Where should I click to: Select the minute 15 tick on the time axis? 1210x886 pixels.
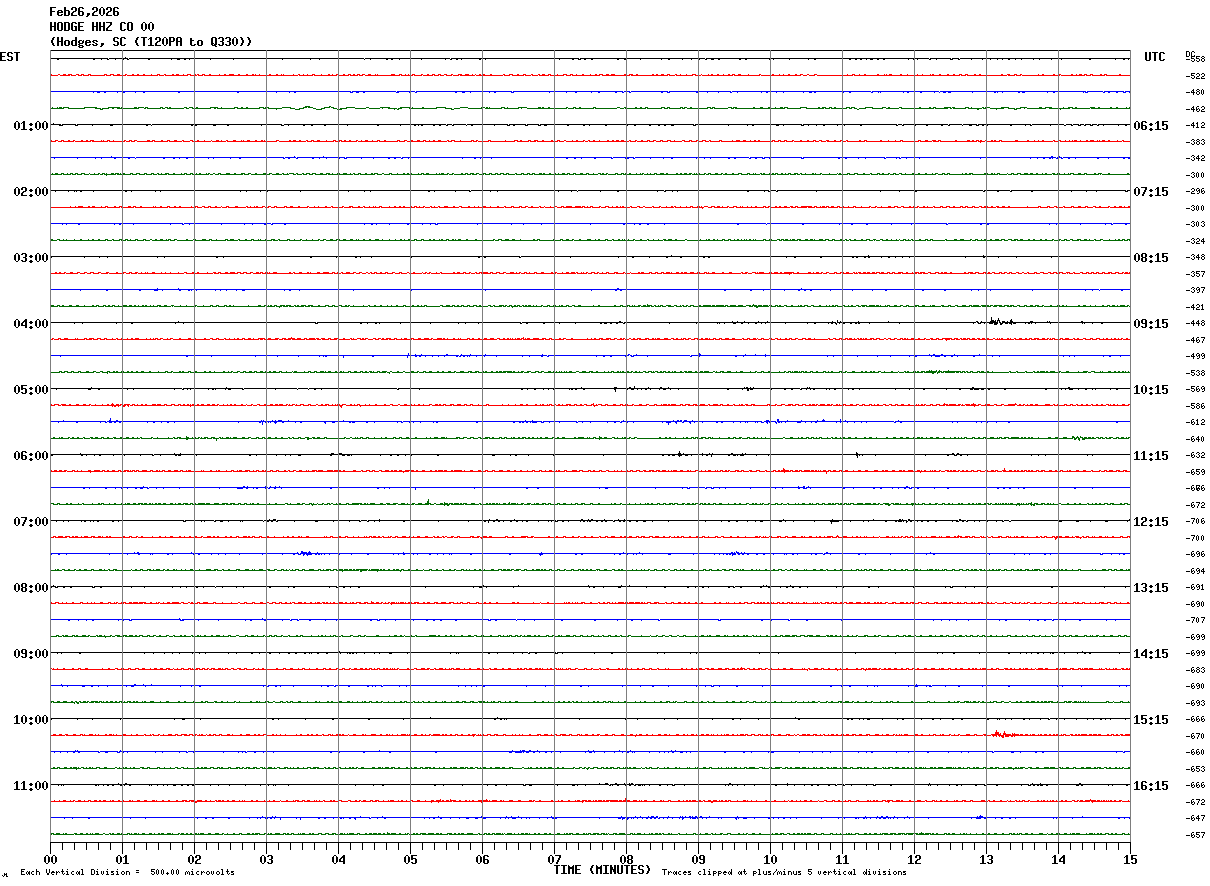tap(1130, 859)
